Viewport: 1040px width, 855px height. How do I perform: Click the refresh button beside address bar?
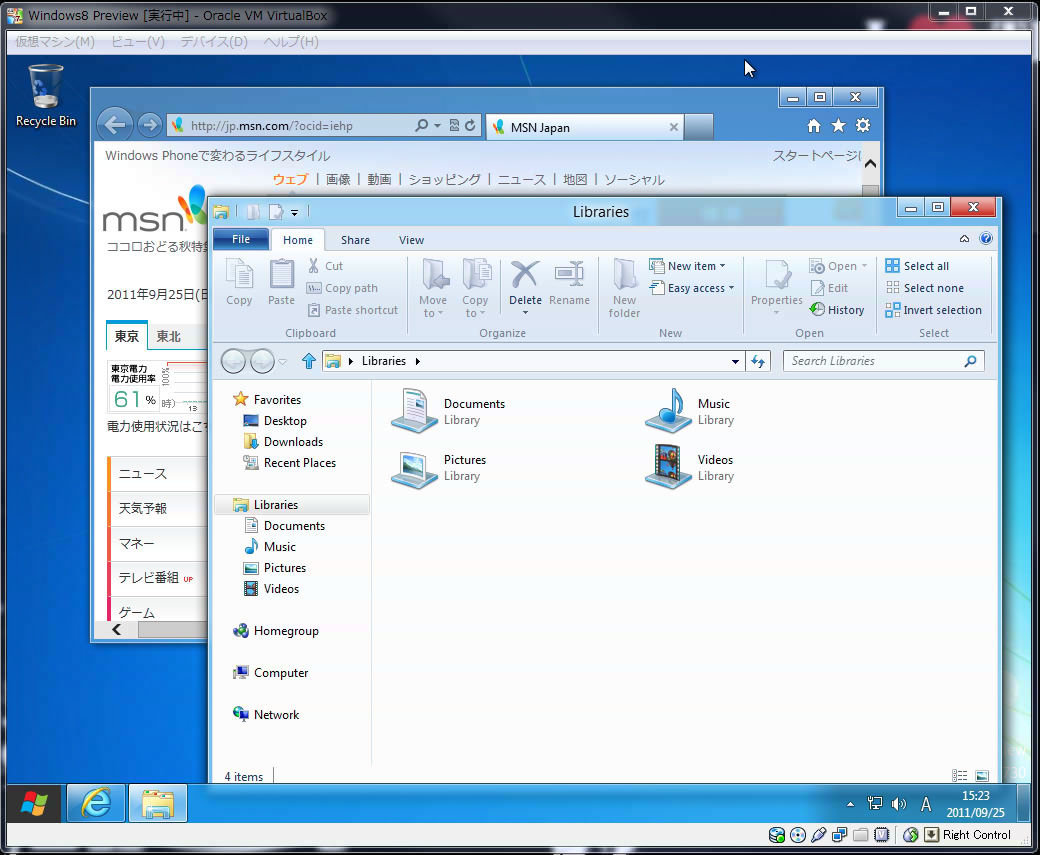pos(757,361)
